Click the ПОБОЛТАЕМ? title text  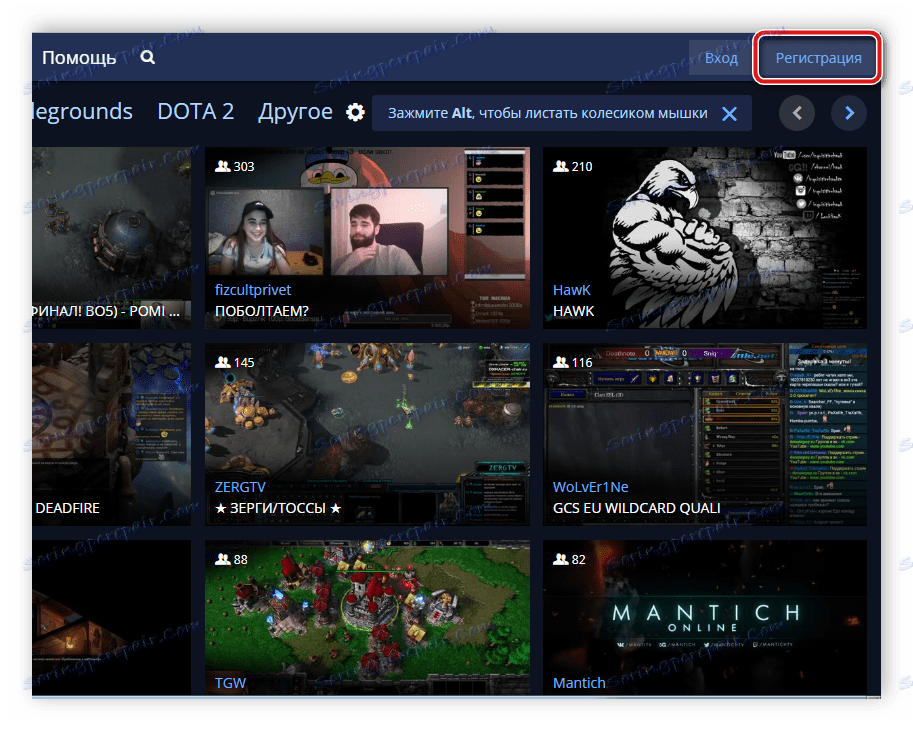pyautogui.click(x=262, y=311)
